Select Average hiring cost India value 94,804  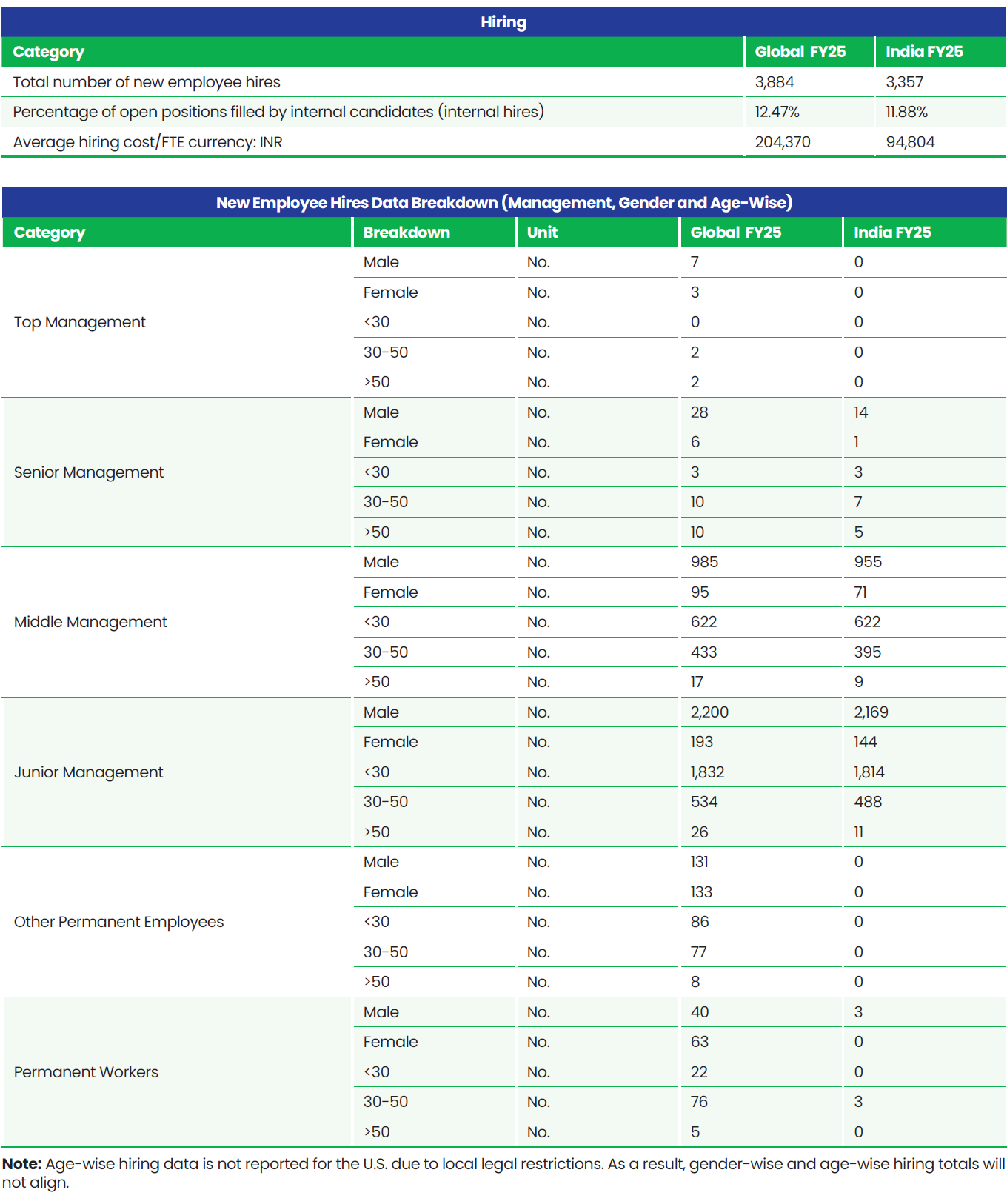(910, 142)
